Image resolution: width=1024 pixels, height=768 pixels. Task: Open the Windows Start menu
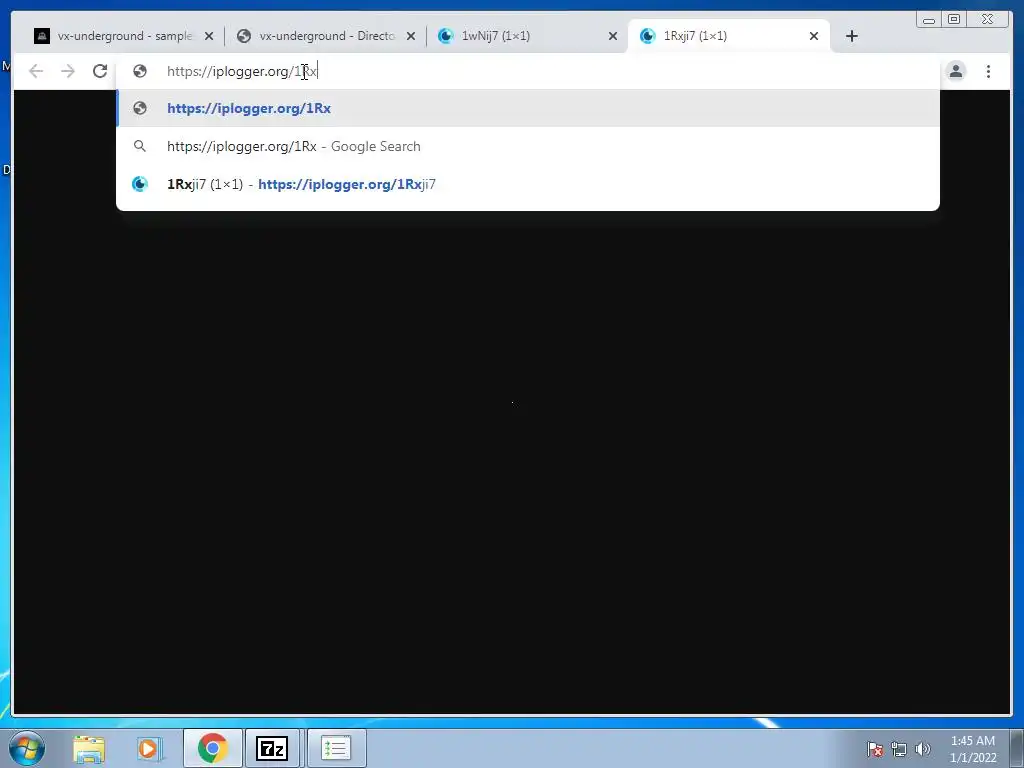[x=27, y=748]
